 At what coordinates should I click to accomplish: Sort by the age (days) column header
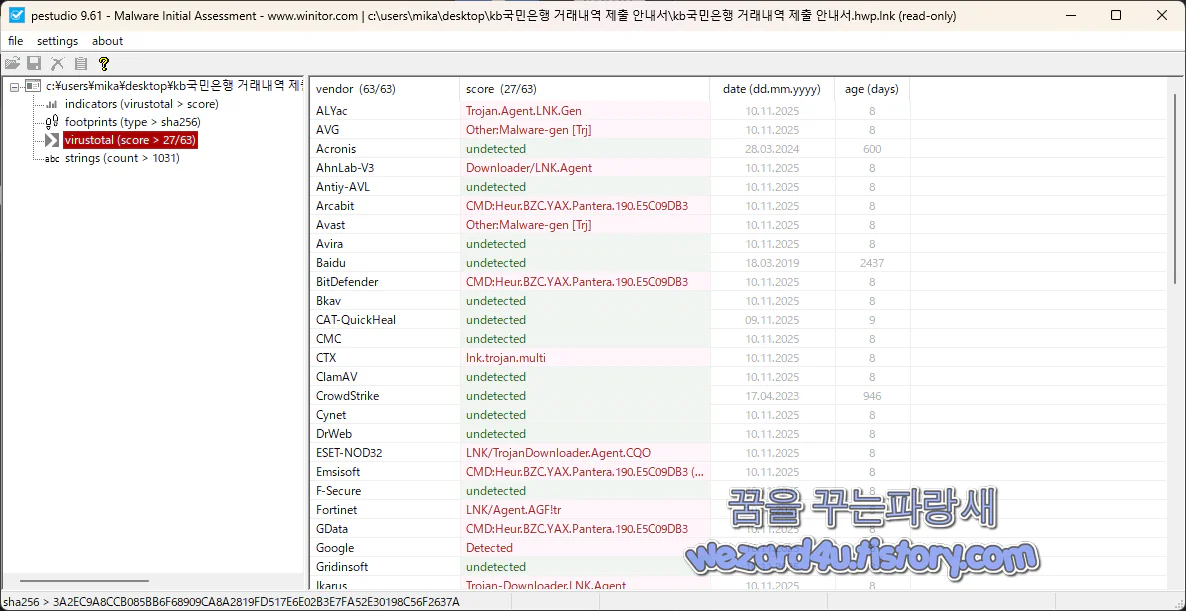872,89
